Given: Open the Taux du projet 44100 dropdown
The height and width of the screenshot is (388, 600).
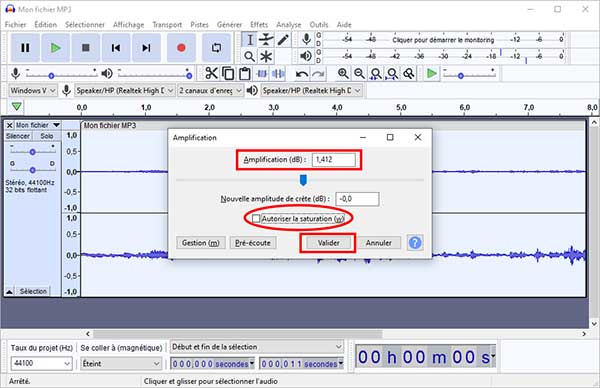Looking at the screenshot, I should [x=41, y=363].
